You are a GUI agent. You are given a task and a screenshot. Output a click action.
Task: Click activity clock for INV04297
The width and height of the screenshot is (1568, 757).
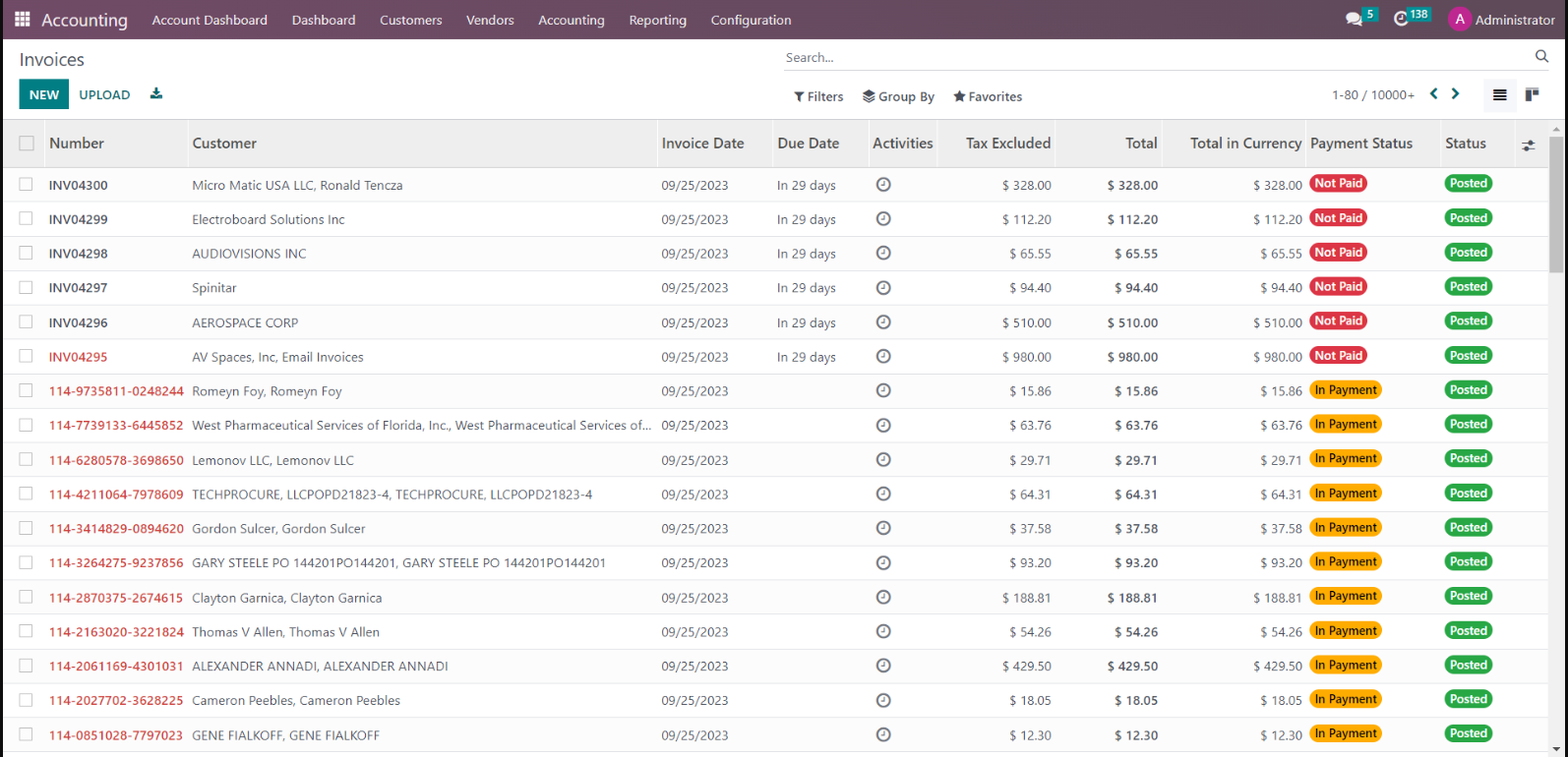tap(883, 288)
